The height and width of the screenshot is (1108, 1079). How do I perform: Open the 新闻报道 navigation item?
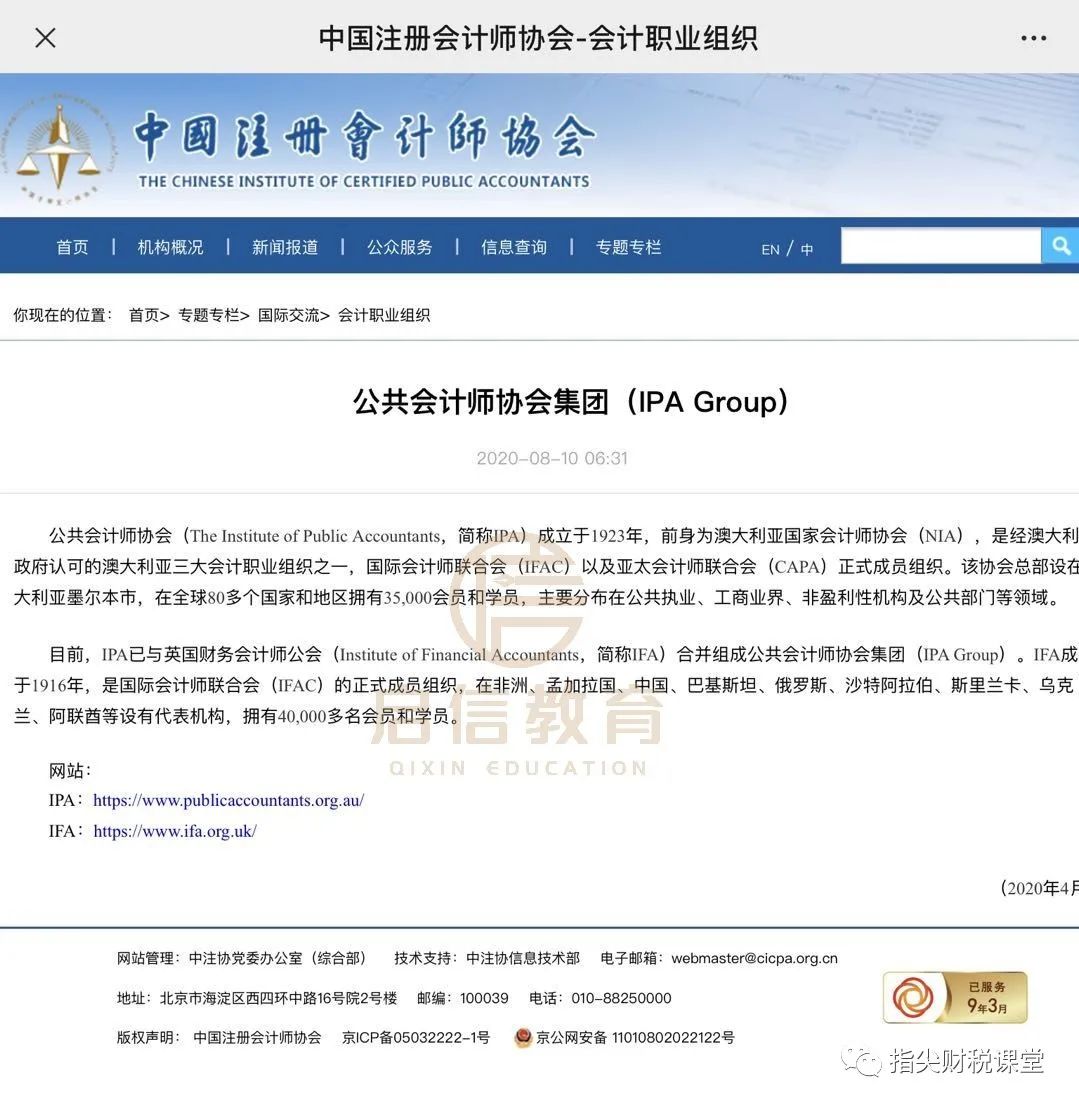(285, 247)
